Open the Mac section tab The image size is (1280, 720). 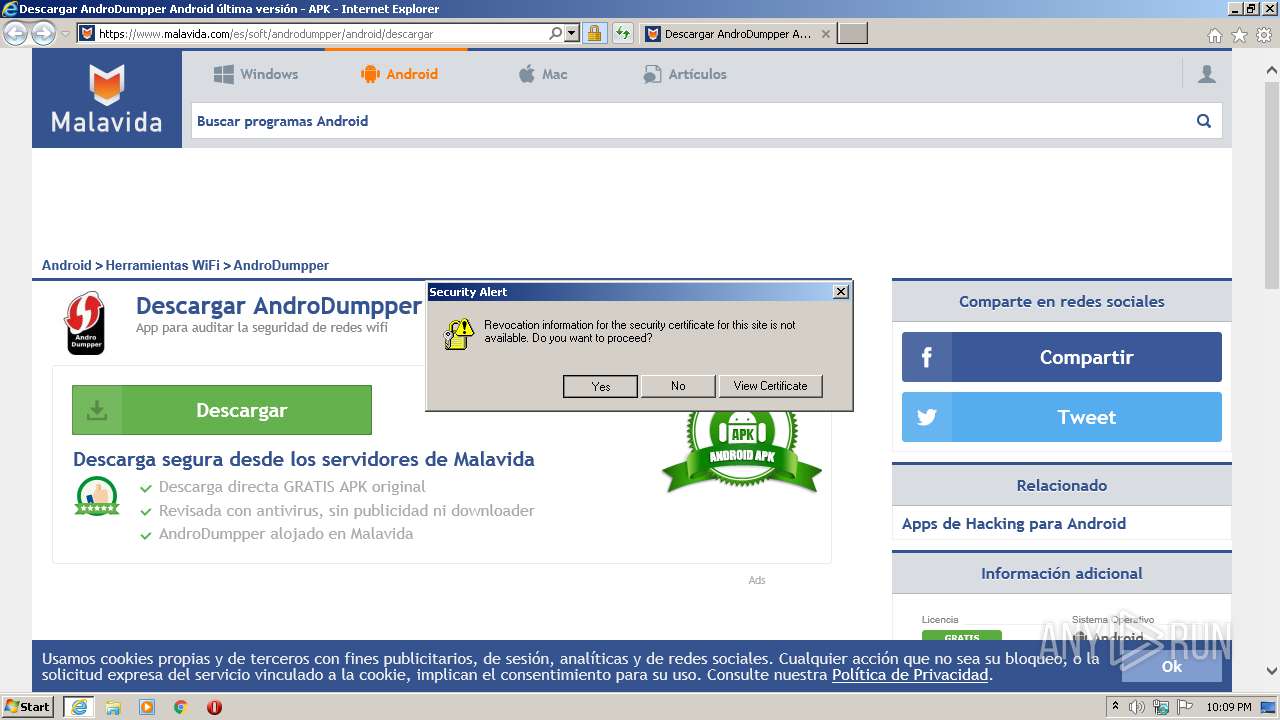542,74
